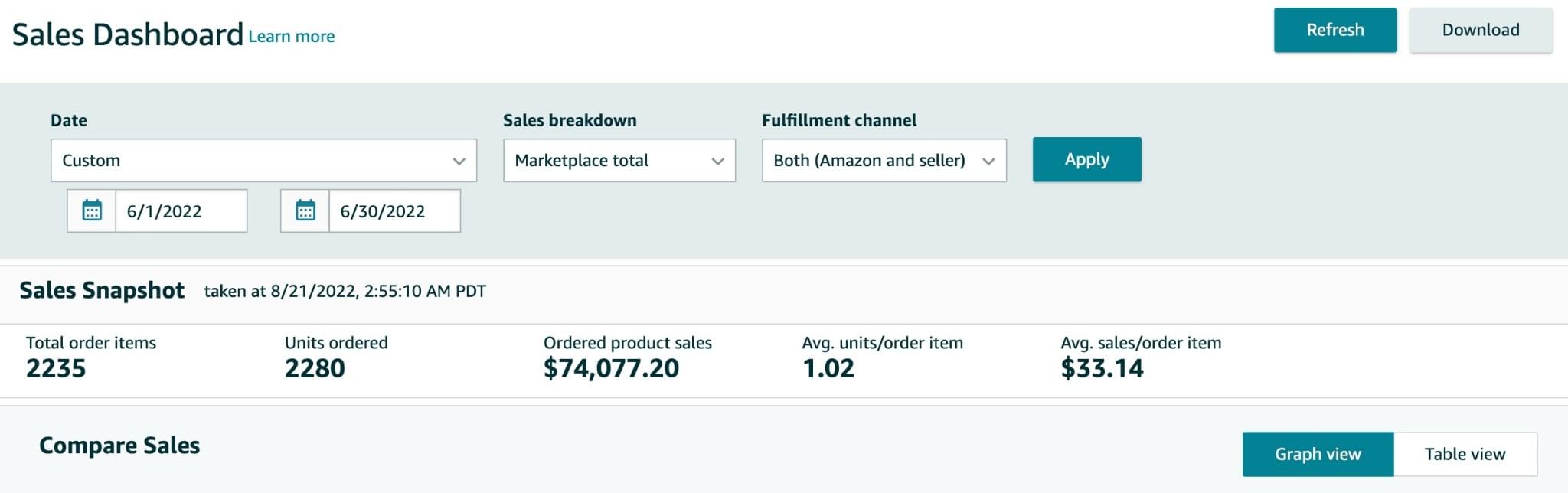The width and height of the screenshot is (1568, 493).
Task: Click the Download button
Action: tap(1480, 31)
